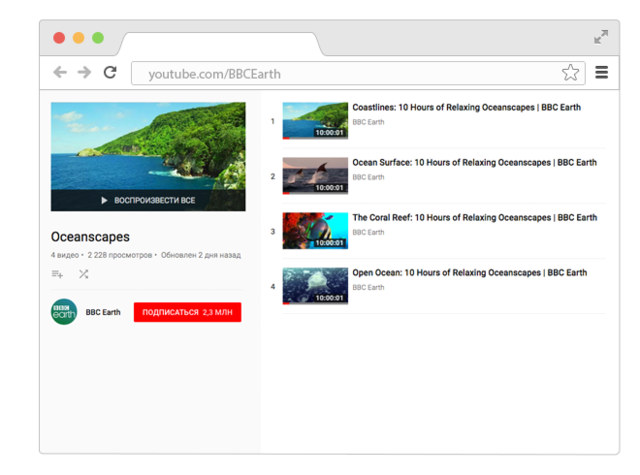Click the save playlist icon
This screenshot has width=640, height=475.
tap(57, 274)
